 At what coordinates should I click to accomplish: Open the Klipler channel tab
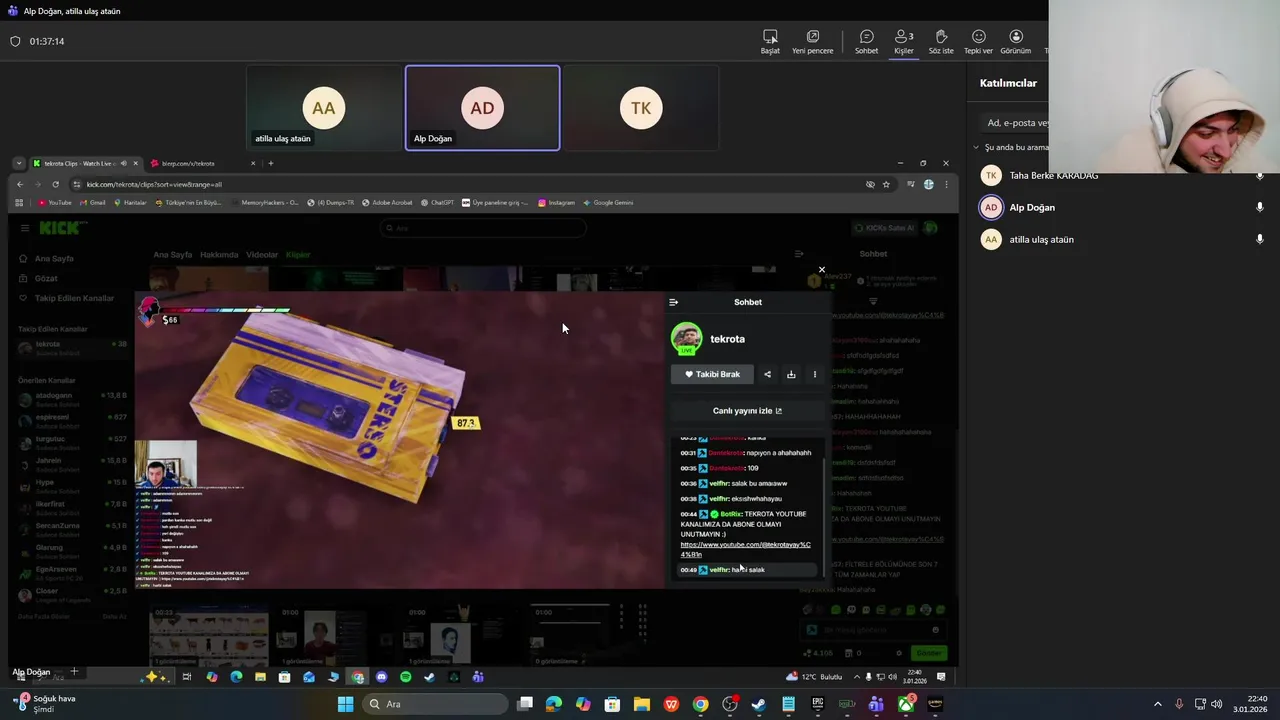tap(298, 255)
